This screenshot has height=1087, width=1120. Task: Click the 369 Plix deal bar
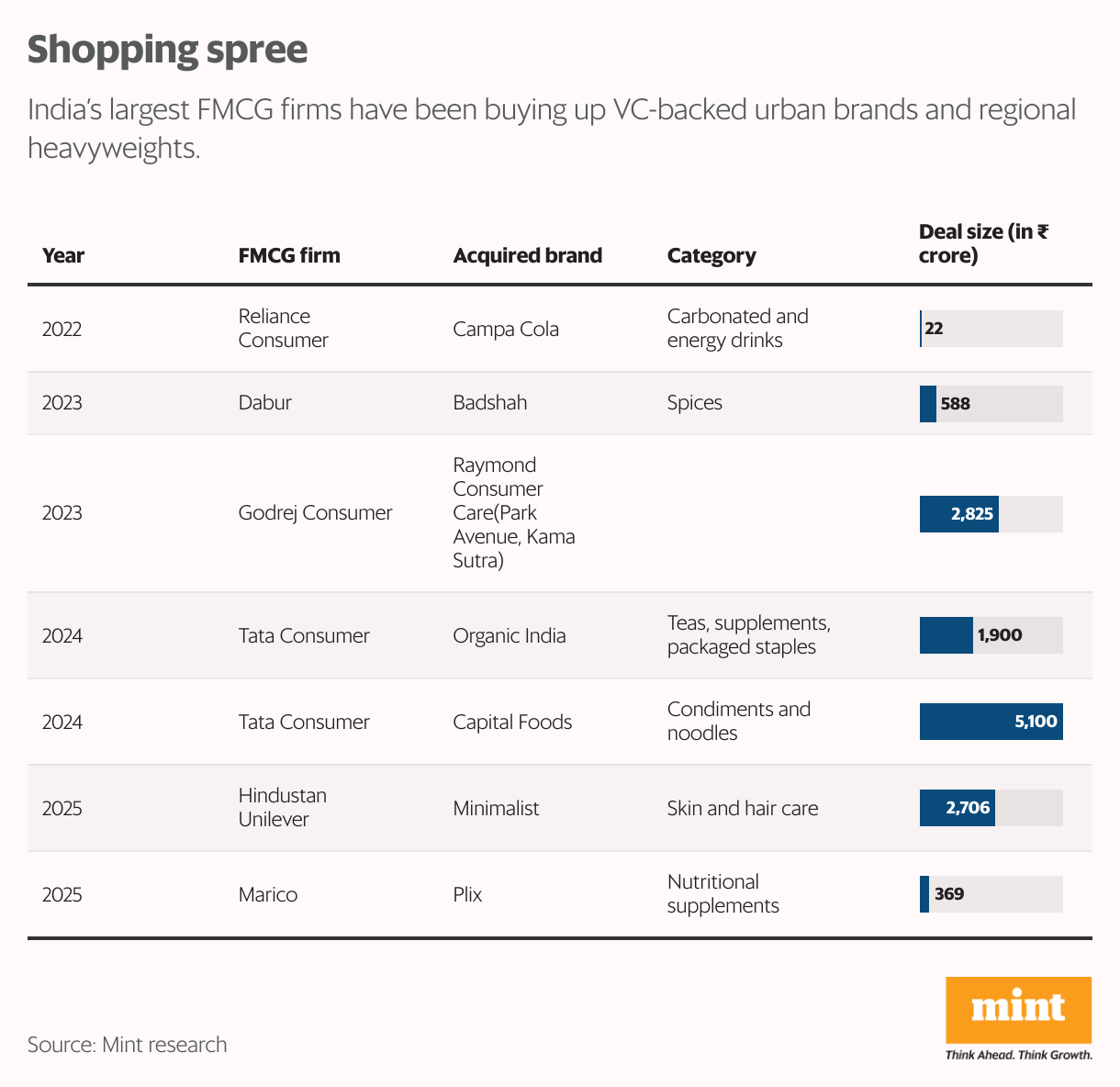click(924, 894)
